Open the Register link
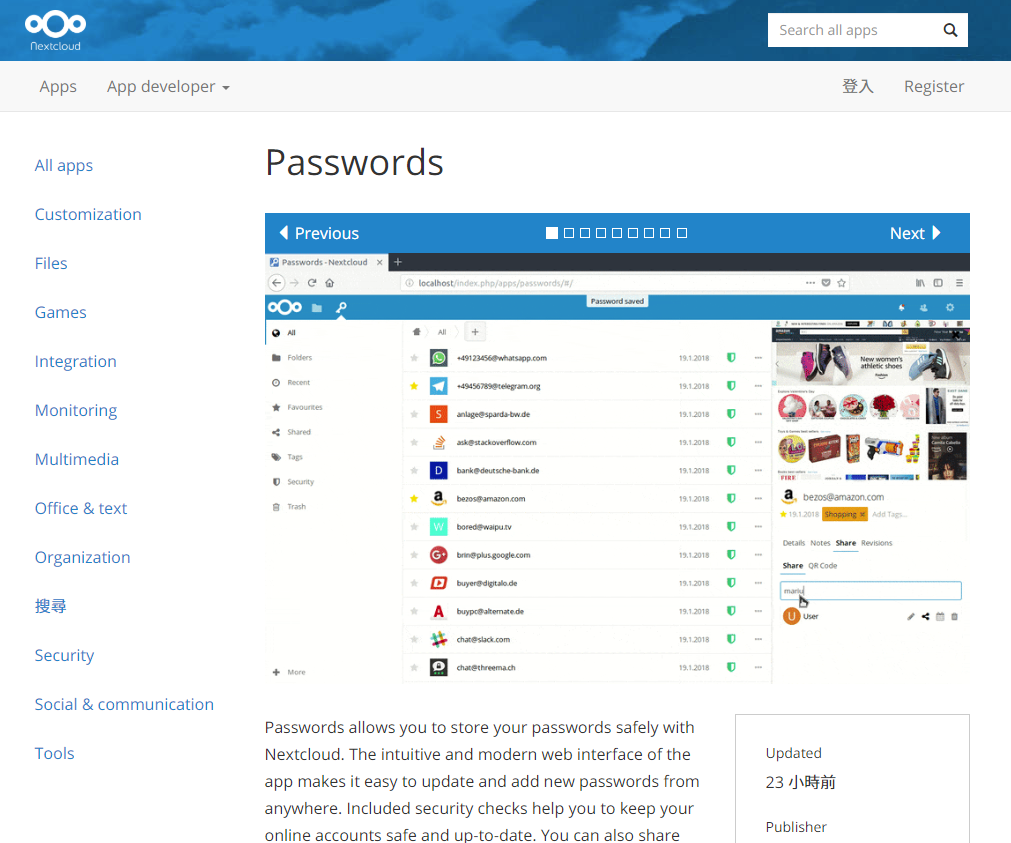 point(934,86)
